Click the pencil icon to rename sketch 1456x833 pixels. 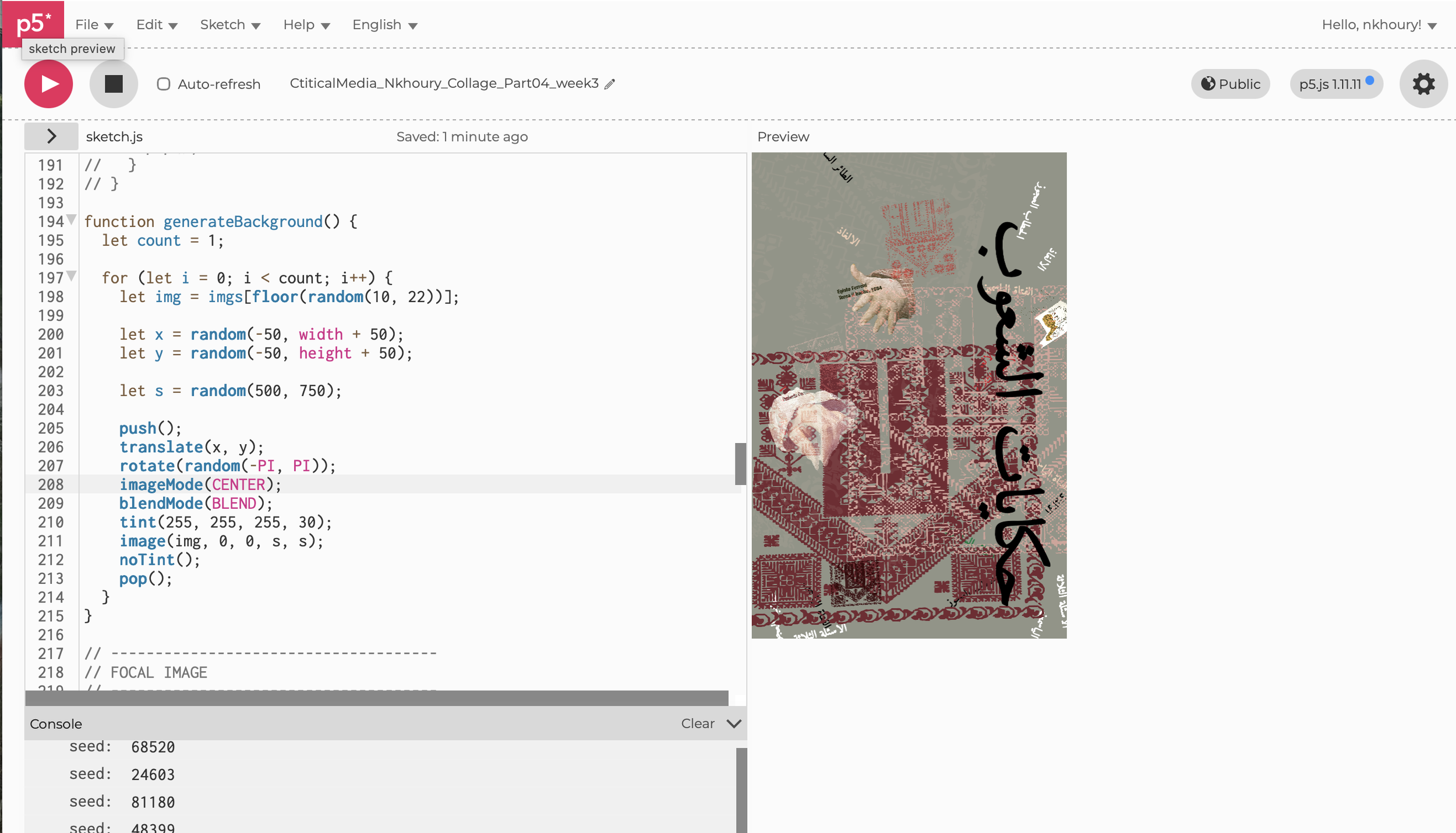pyautogui.click(x=610, y=84)
